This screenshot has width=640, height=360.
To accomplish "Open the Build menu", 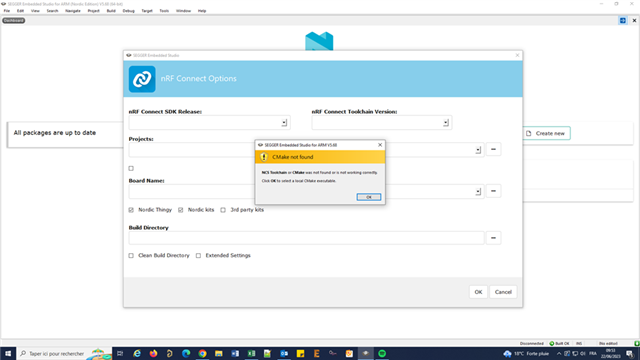I will point(111,11).
